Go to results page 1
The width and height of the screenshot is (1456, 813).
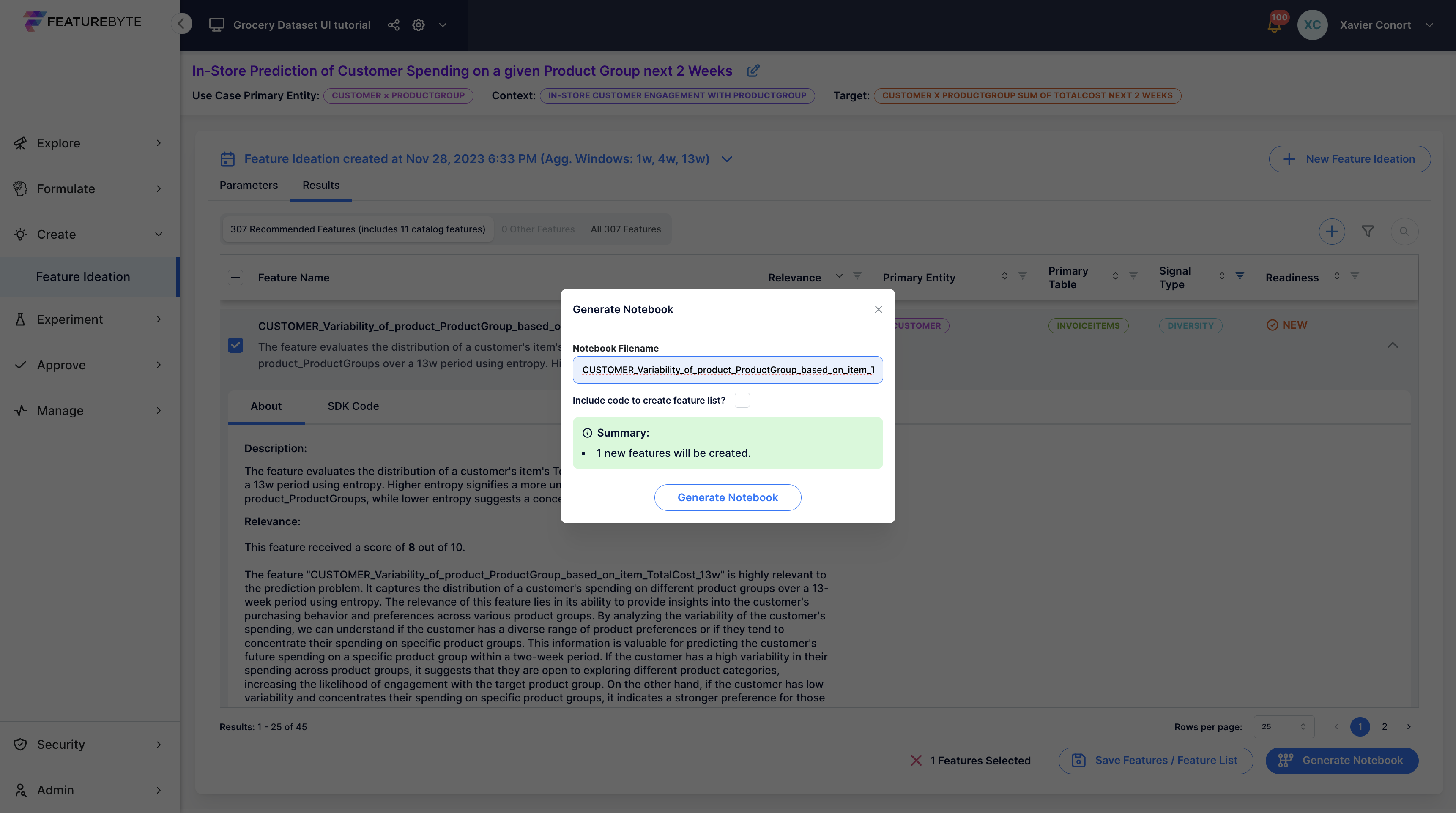1360,726
